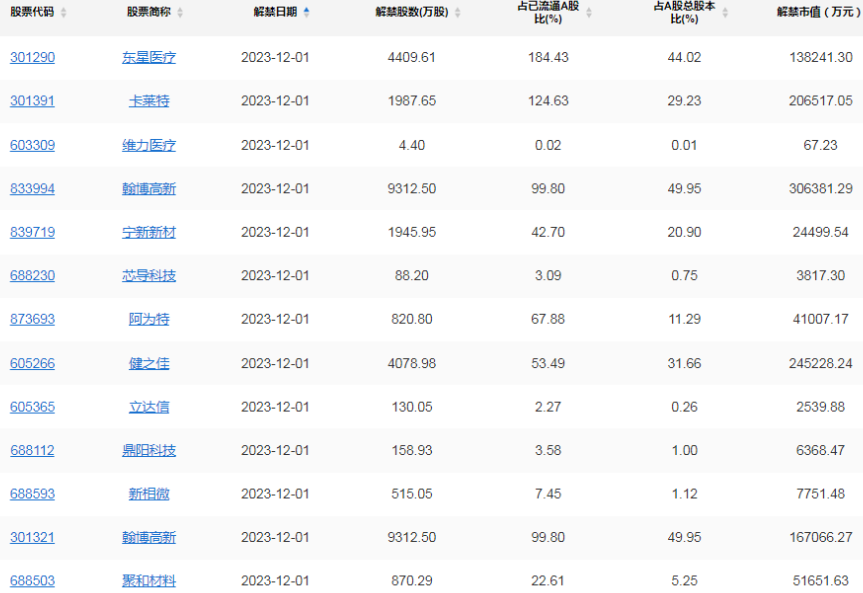
Task: Select the 130.05 unlock shares cell
Action: (x=412, y=407)
